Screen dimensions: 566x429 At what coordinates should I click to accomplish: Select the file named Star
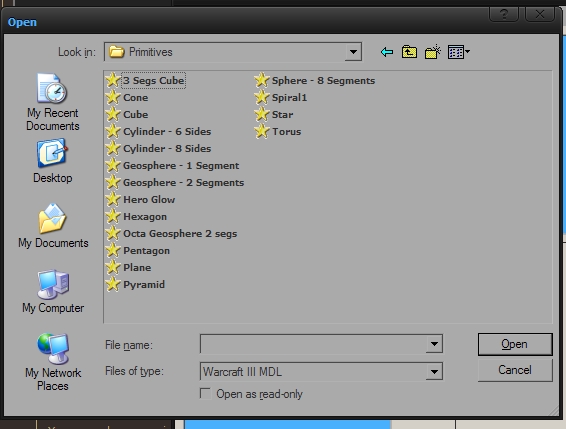point(282,114)
